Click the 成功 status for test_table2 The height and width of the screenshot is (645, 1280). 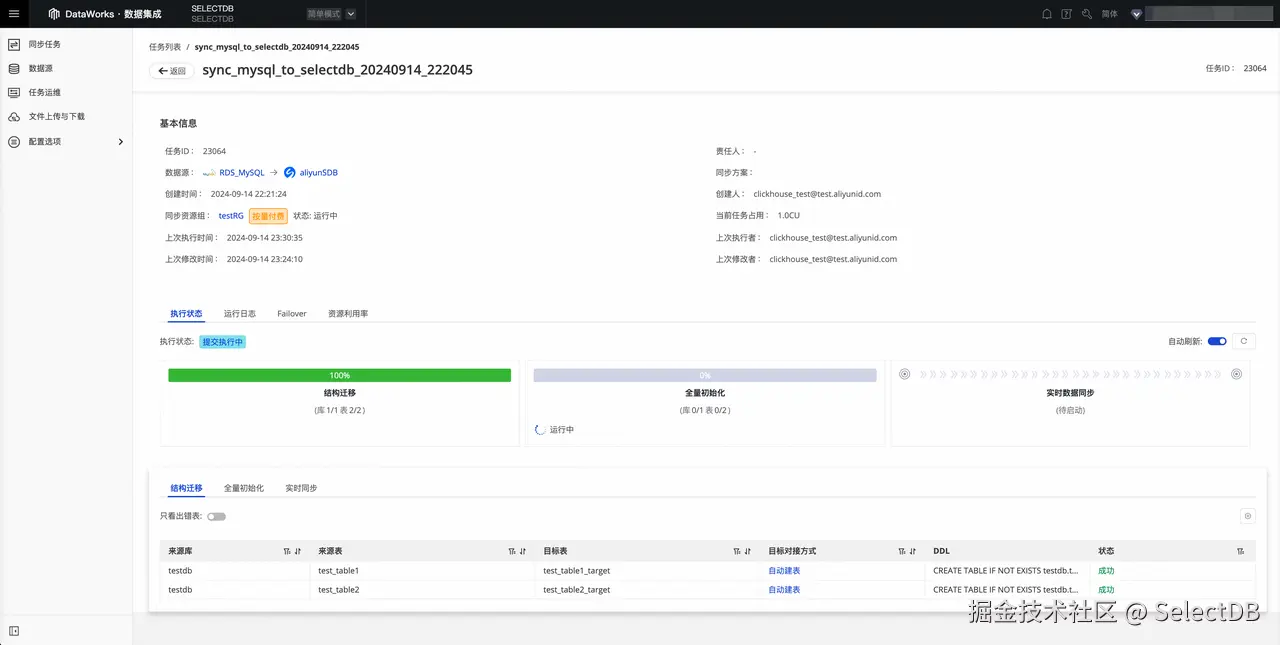click(x=1106, y=590)
